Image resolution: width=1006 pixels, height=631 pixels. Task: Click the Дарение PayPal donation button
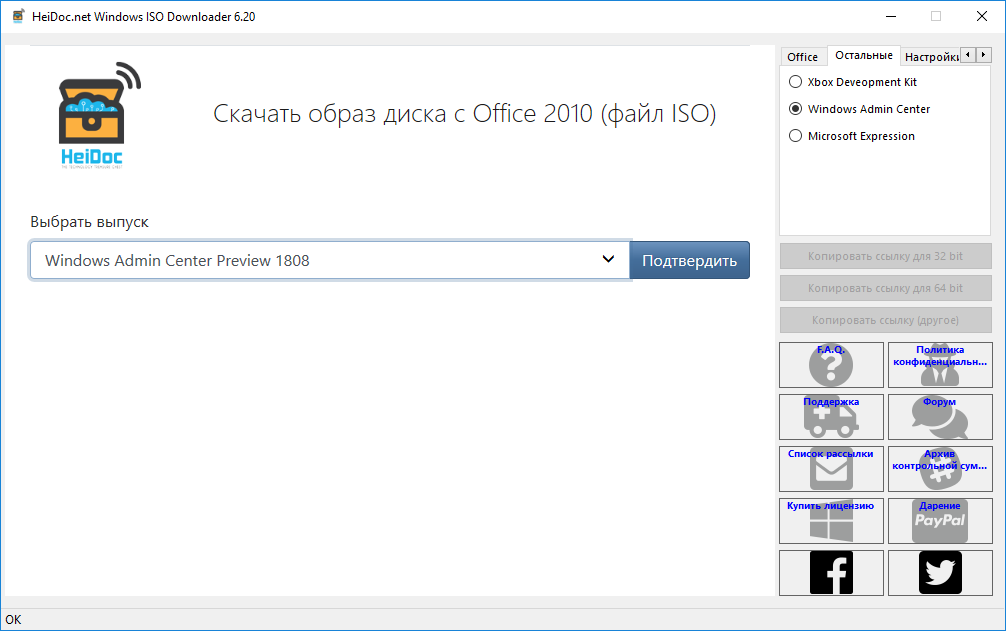tap(940, 521)
